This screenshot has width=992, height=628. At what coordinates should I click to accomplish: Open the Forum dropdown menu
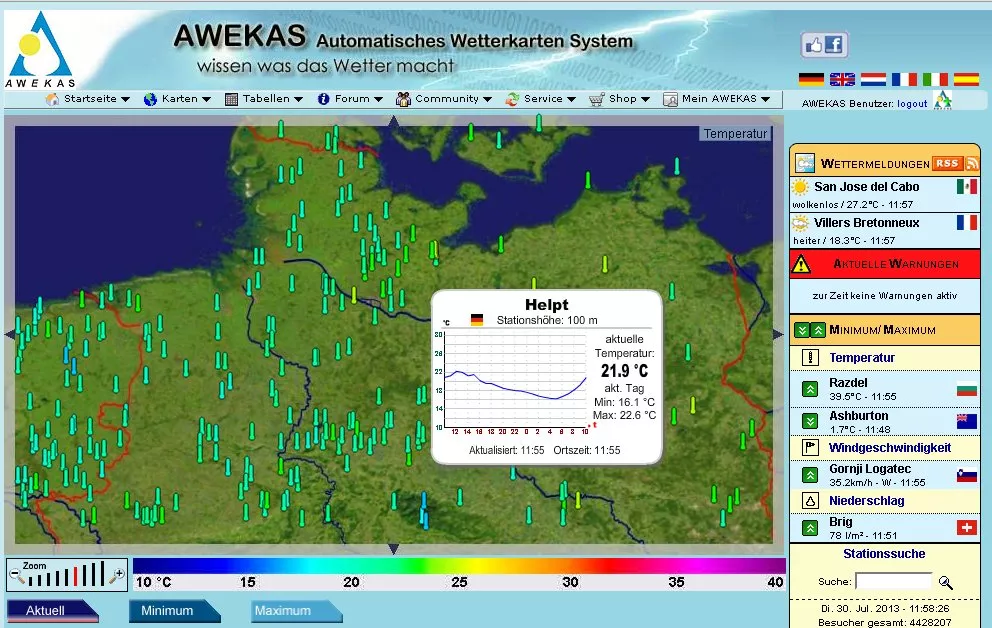tap(350, 99)
